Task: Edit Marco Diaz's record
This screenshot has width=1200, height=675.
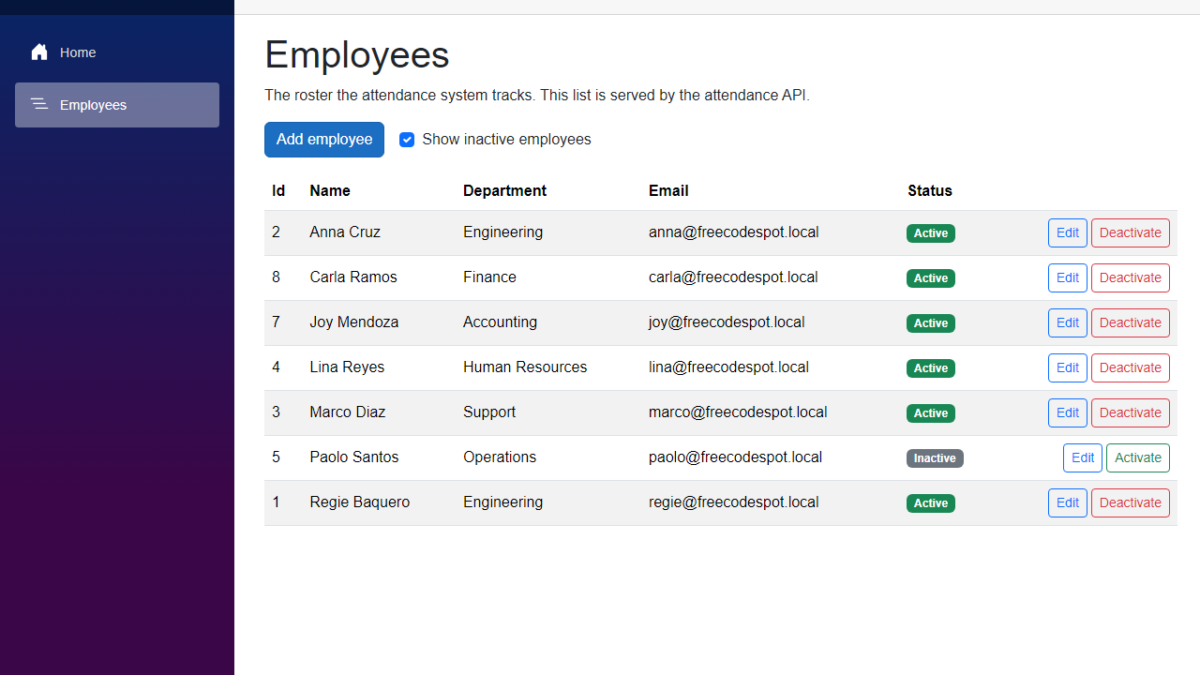Action: [1067, 413]
